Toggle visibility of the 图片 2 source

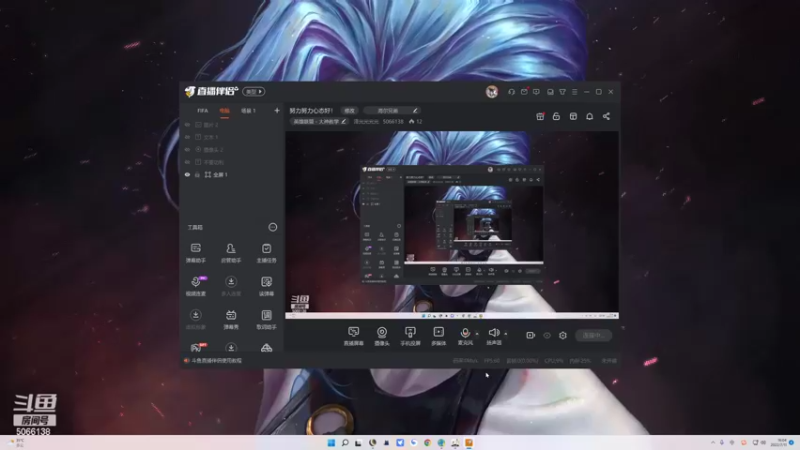[x=187, y=125]
